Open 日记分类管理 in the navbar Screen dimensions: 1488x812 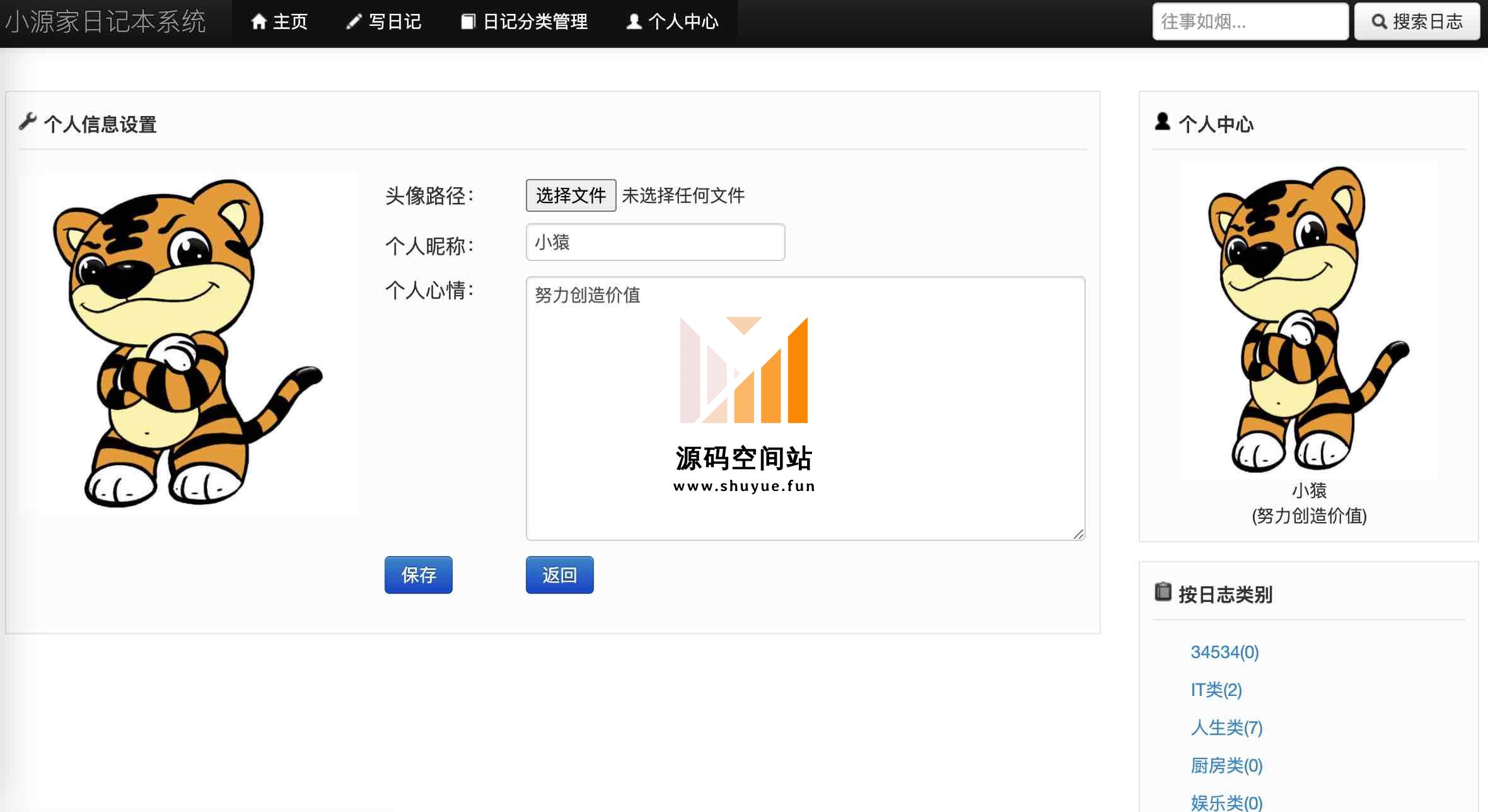pos(524,22)
